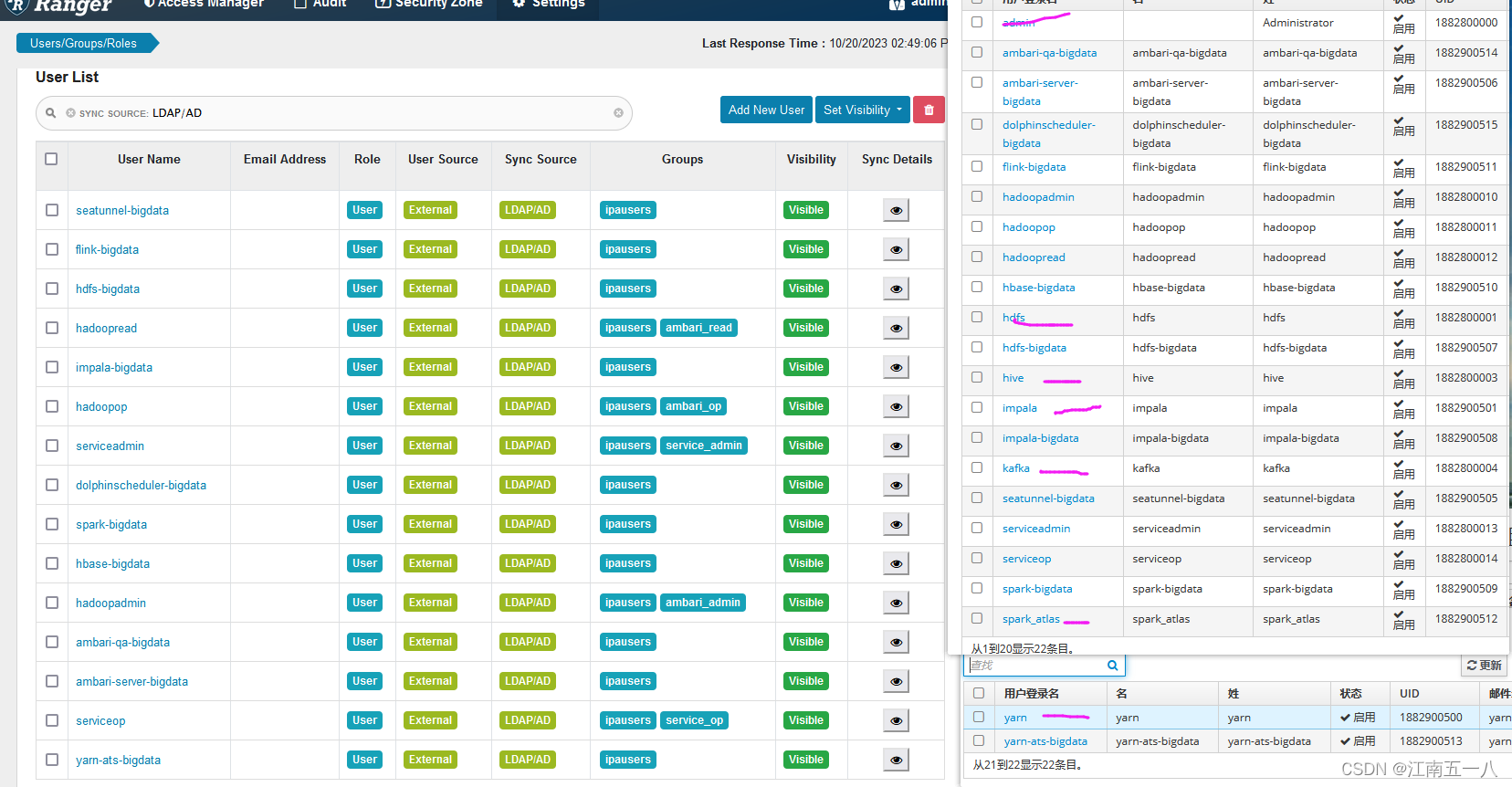Tick checkbox for hive in right panel
Viewport: 1512px width, 787px height.
pyautogui.click(x=977, y=377)
